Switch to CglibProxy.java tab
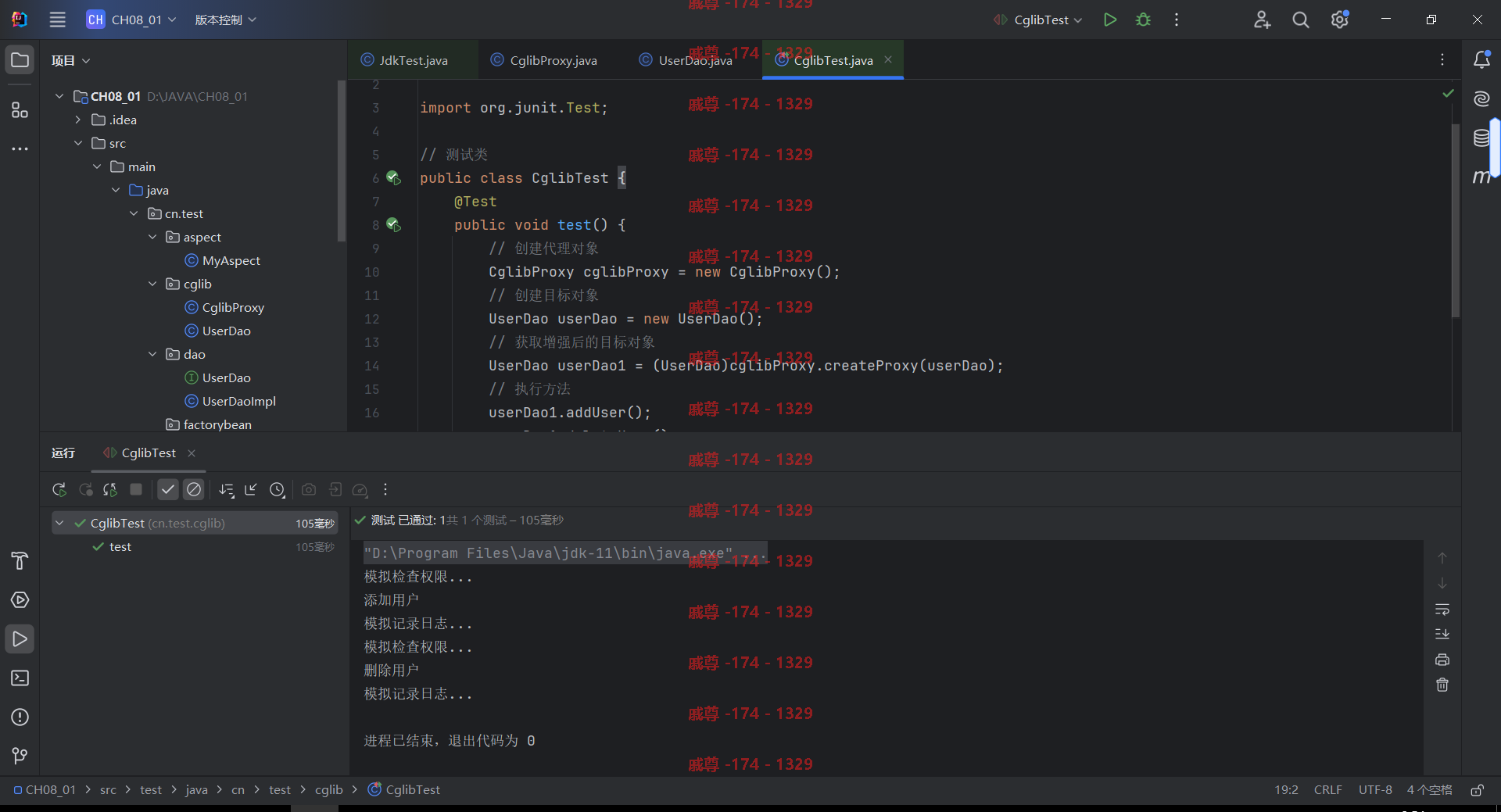The height and width of the screenshot is (812, 1501). coord(544,60)
